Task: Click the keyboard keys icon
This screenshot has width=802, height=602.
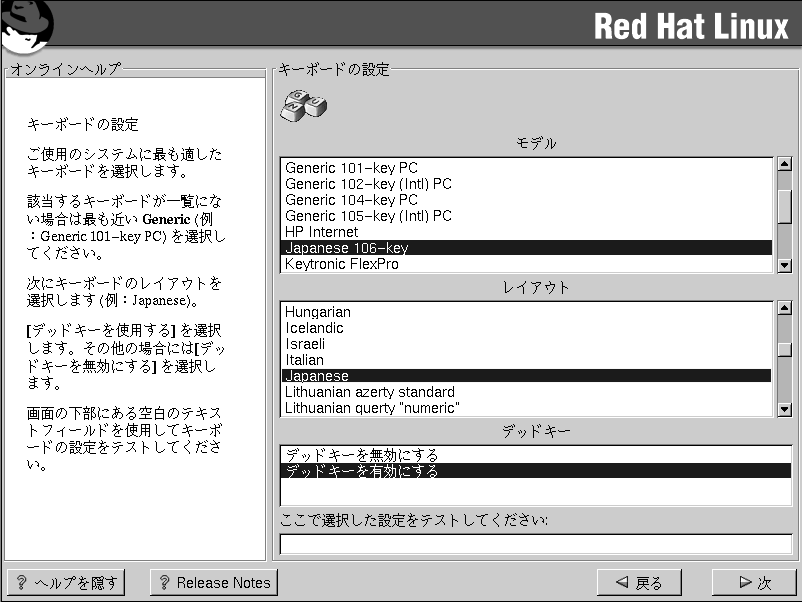Action: [303, 105]
